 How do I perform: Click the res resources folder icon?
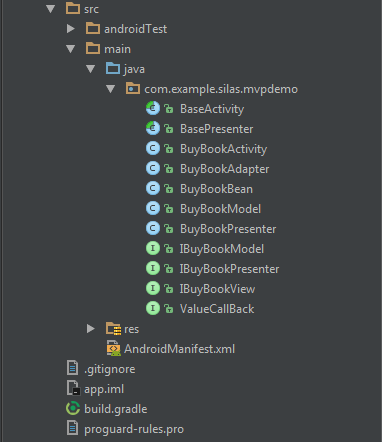click(113, 329)
